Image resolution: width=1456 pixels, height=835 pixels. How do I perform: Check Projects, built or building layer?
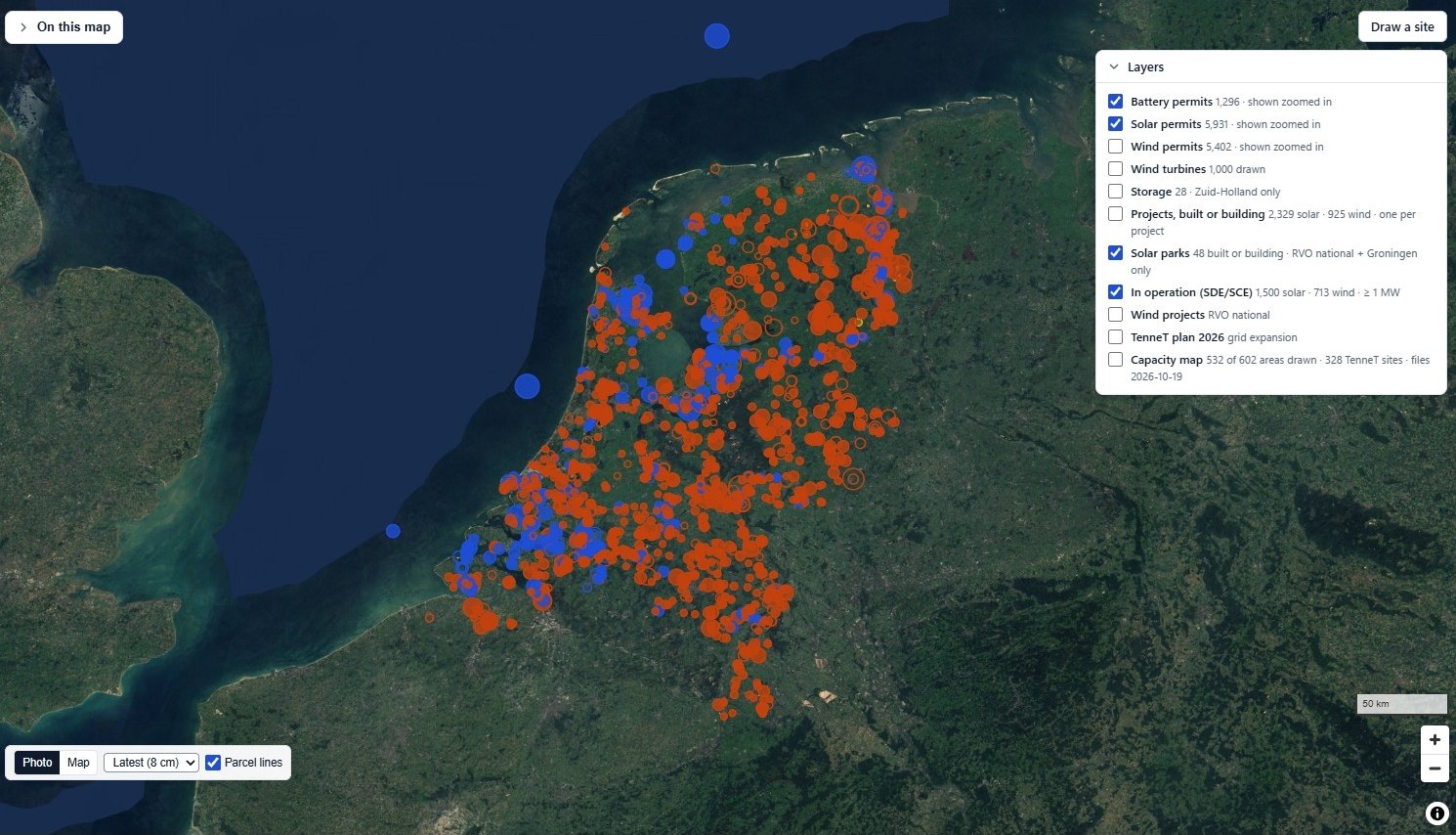coord(1115,214)
